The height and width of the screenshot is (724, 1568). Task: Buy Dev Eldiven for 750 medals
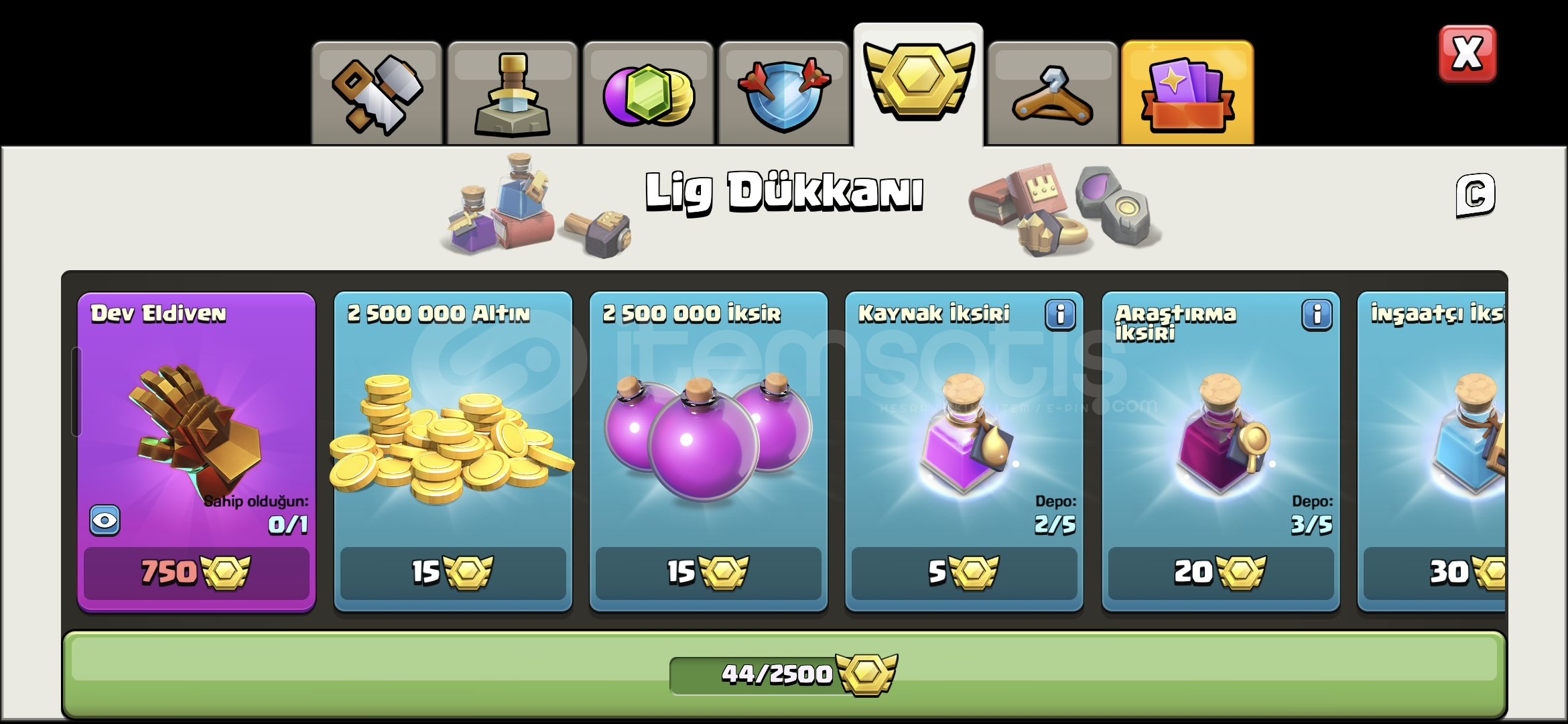[196, 573]
